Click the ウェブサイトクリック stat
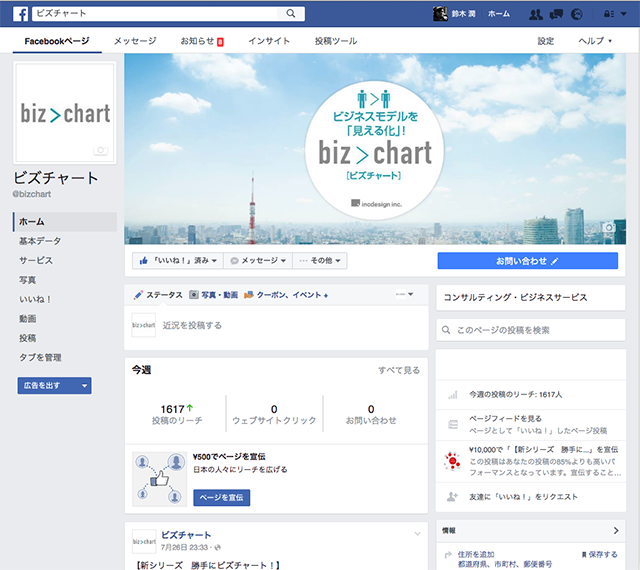This screenshot has width=640, height=570. tap(274, 414)
